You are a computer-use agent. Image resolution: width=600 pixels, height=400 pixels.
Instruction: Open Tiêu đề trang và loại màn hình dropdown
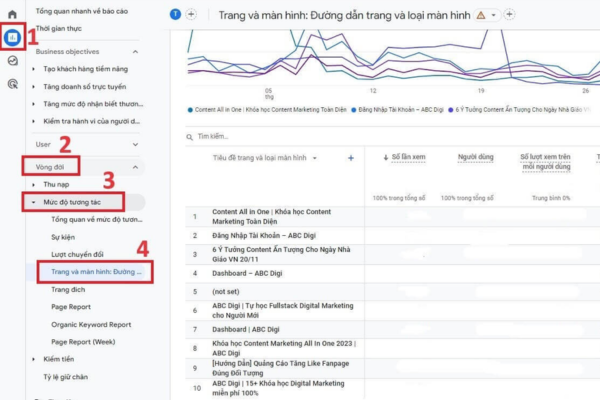tap(265, 158)
